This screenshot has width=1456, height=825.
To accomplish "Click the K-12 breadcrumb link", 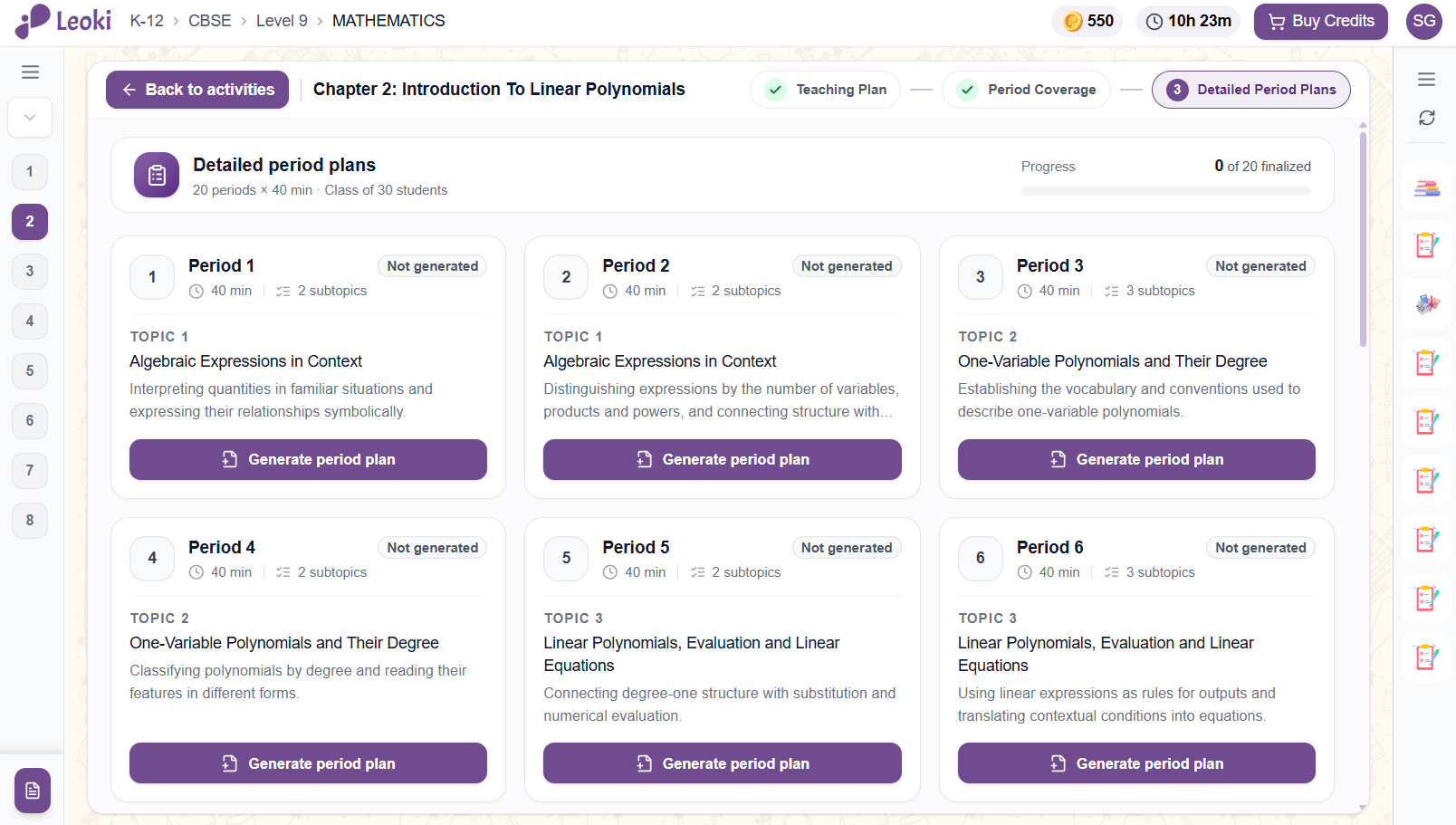I will click(x=147, y=21).
